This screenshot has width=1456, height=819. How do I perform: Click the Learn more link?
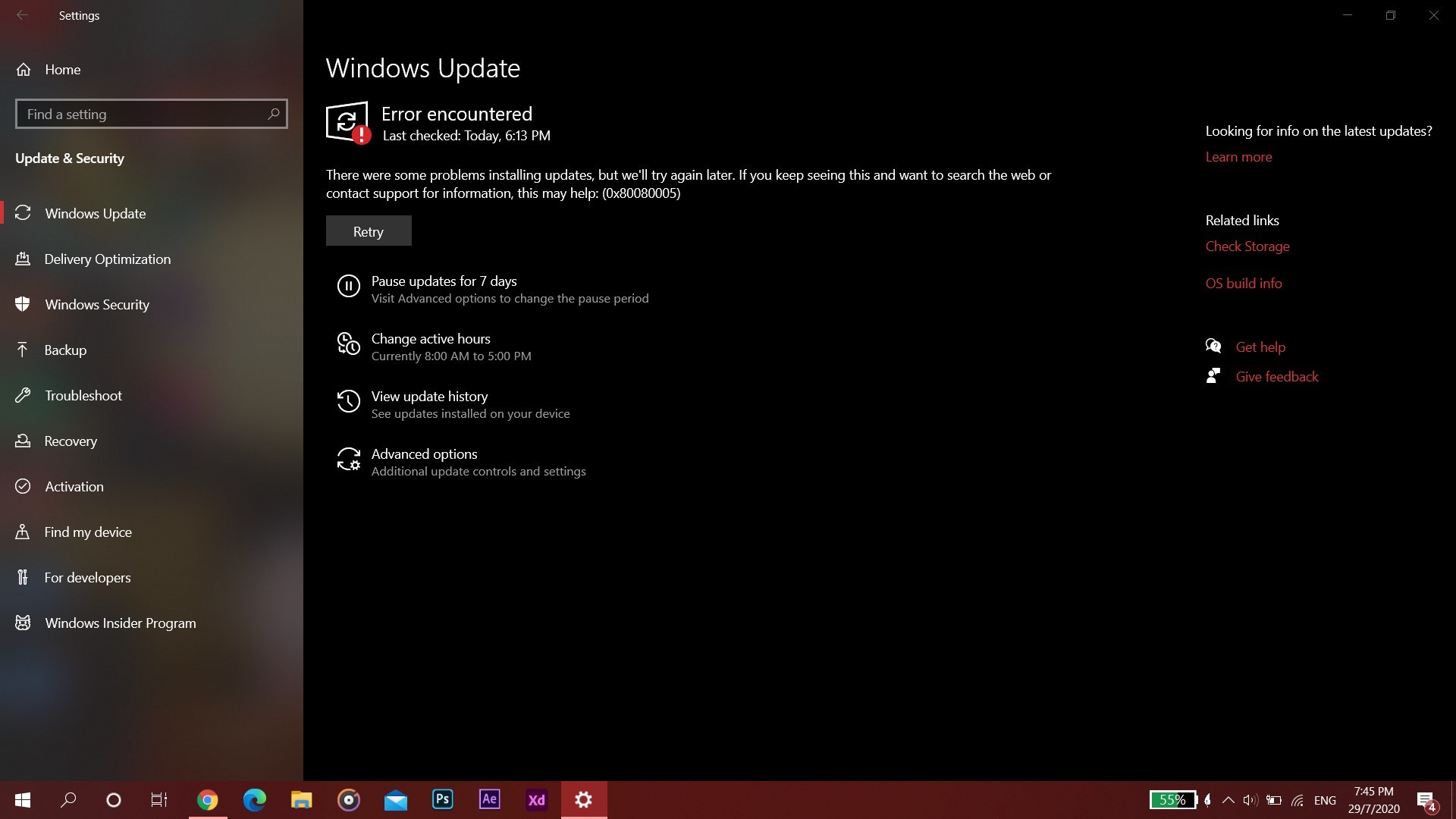pos(1238,157)
